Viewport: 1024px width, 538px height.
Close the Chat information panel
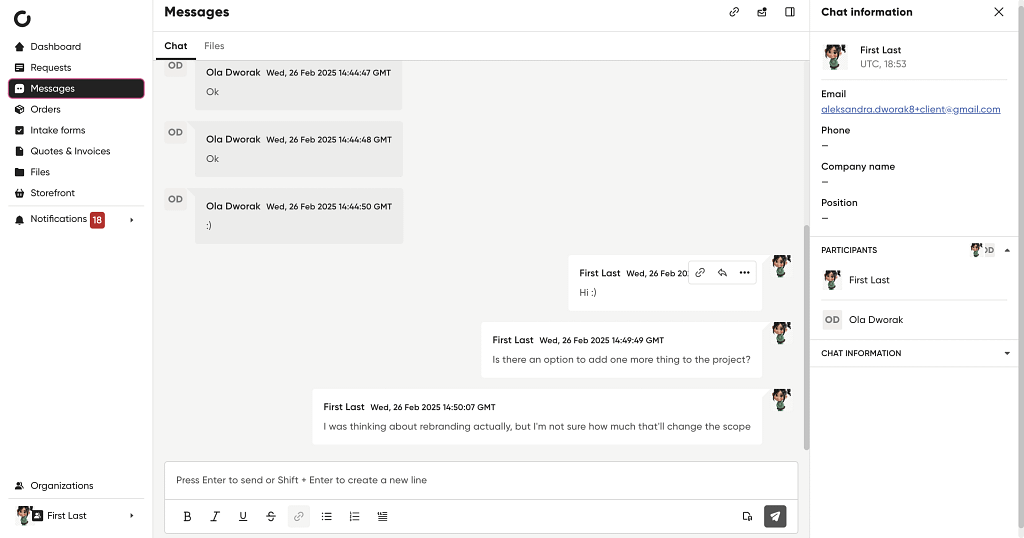click(999, 12)
